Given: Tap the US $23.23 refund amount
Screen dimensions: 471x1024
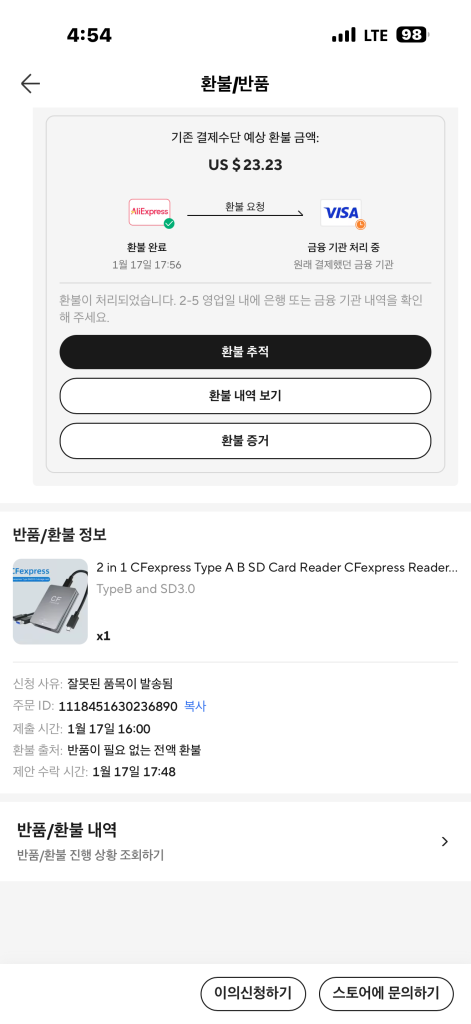Looking at the screenshot, I should [x=245, y=165].
